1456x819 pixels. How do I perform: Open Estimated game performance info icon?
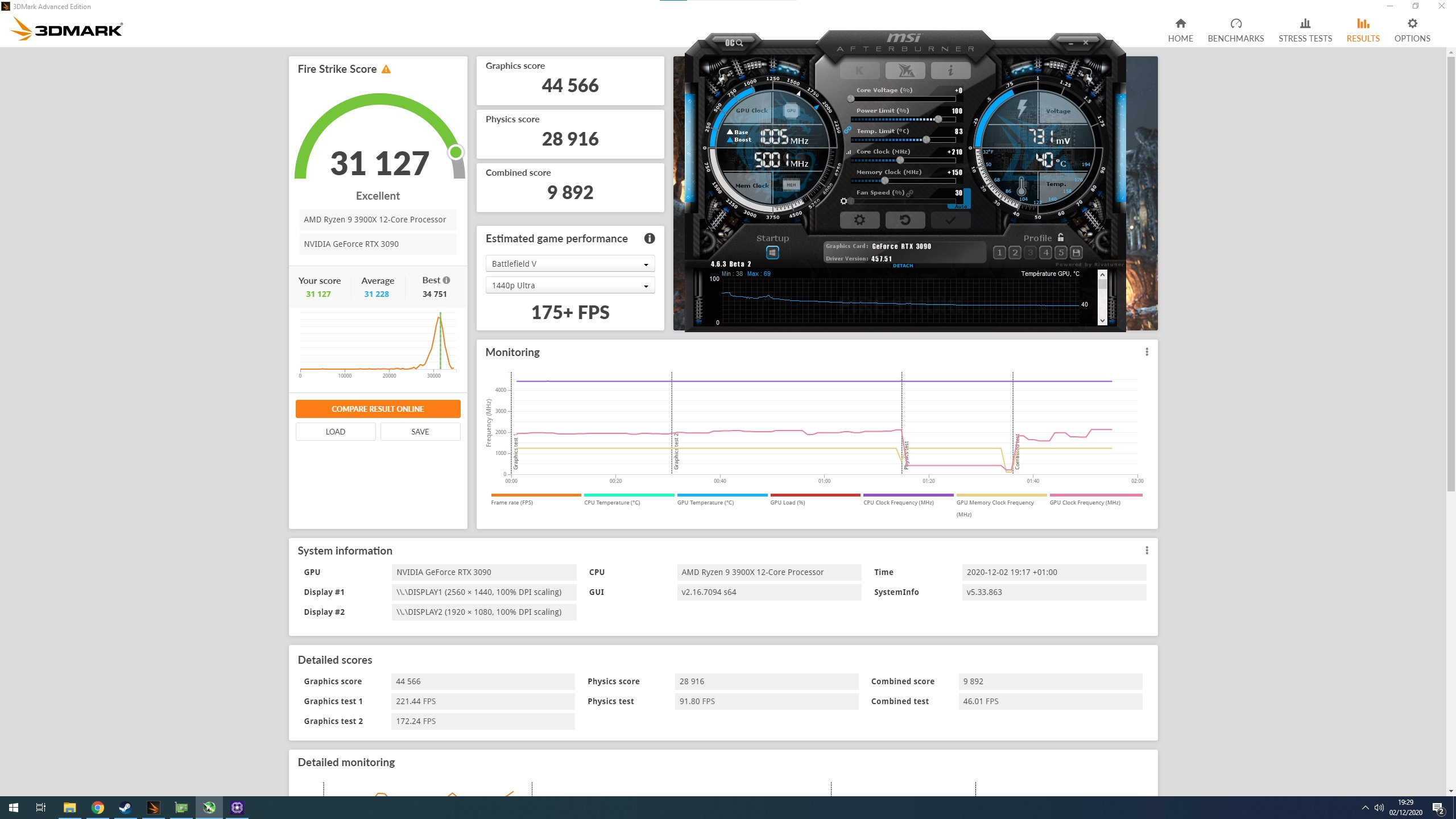pos(649,239)
